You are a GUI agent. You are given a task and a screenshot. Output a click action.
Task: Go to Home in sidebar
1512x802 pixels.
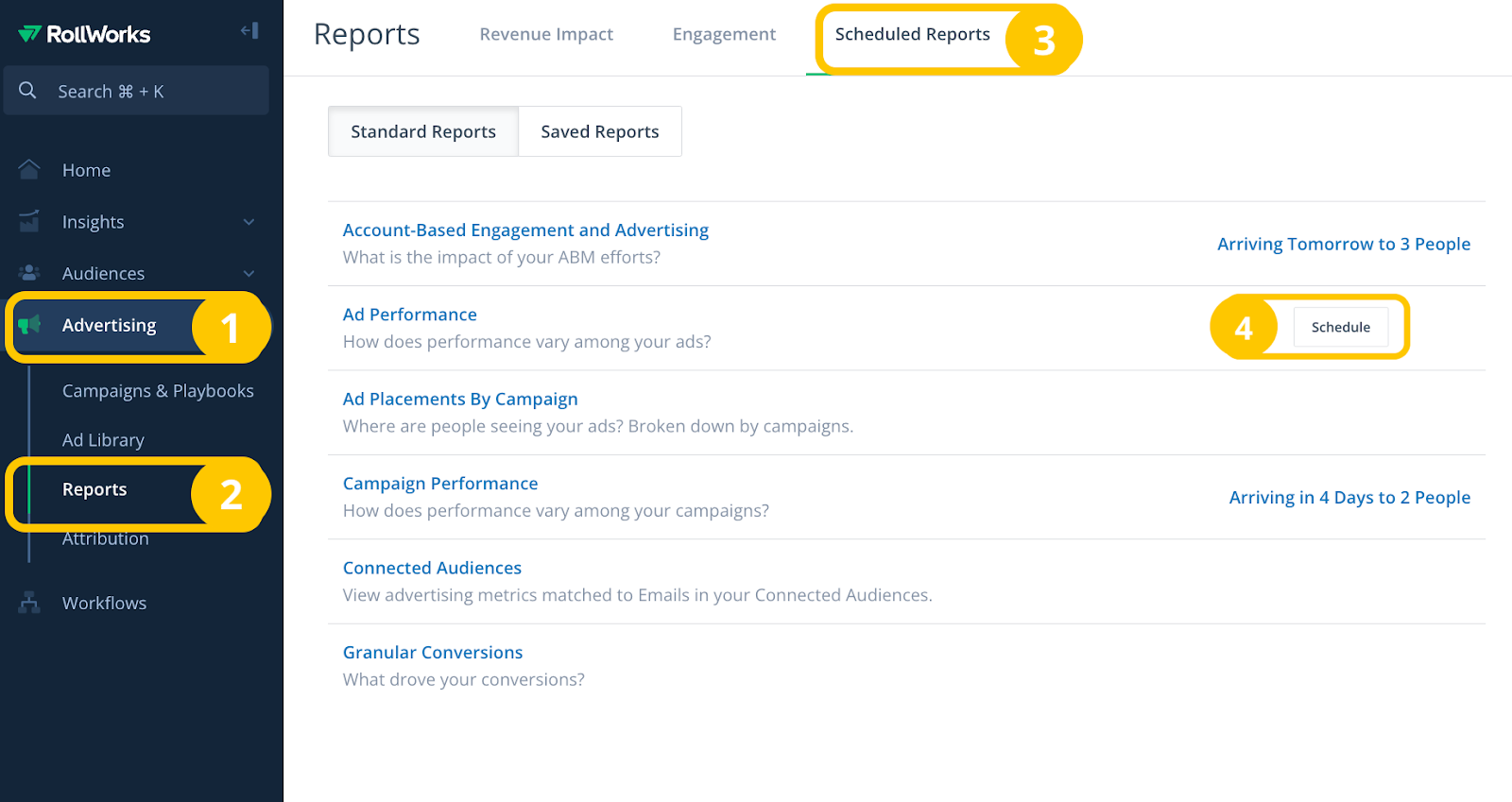[86, 170]
